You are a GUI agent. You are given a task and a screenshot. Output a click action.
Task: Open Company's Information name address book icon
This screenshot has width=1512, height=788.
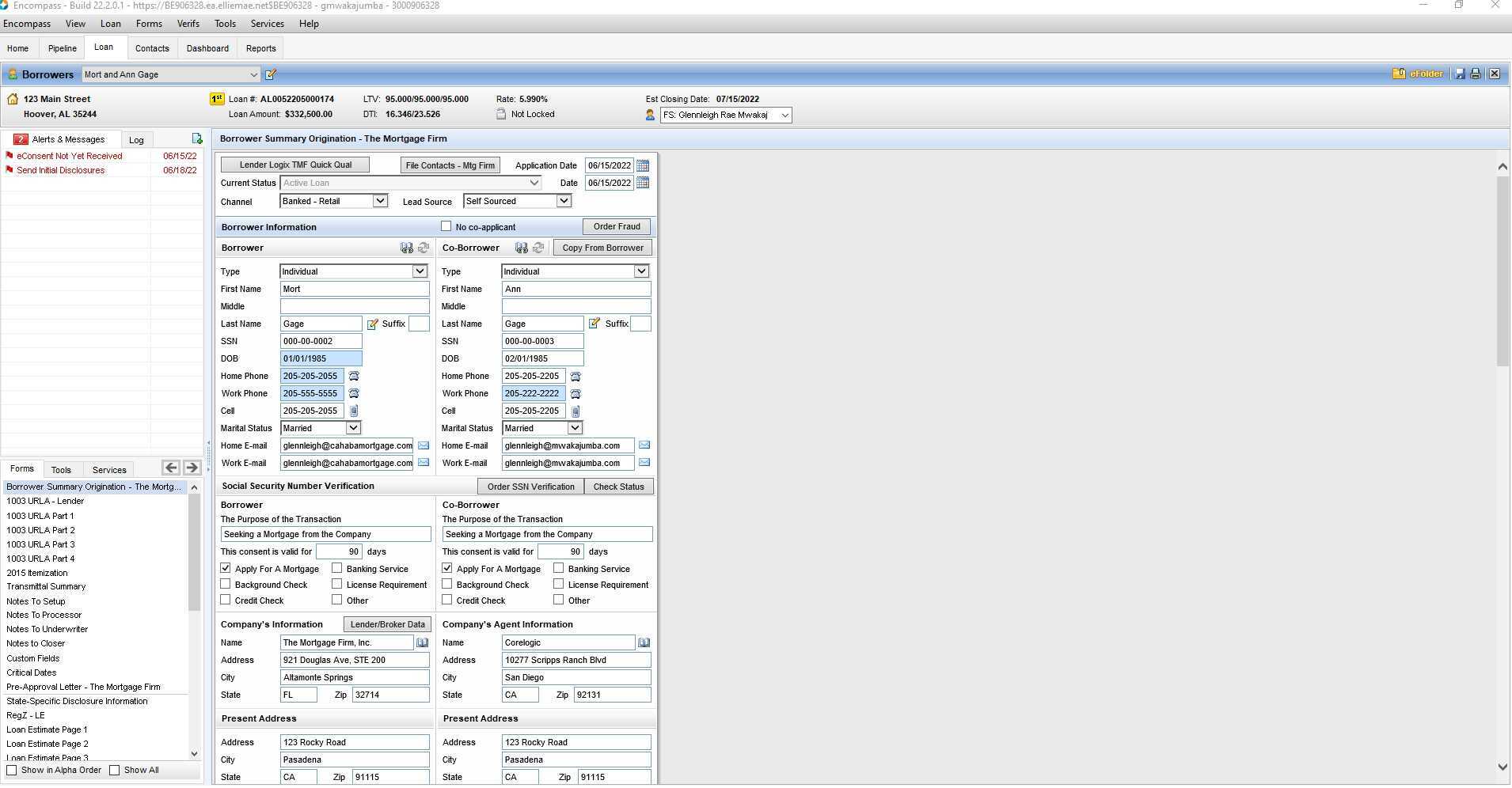click(422, 642)
